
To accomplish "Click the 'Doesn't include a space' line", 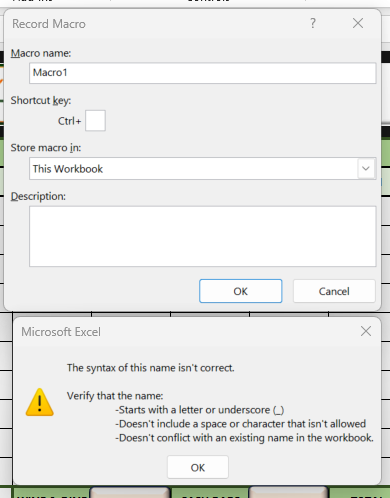I will tap(241, 424).
